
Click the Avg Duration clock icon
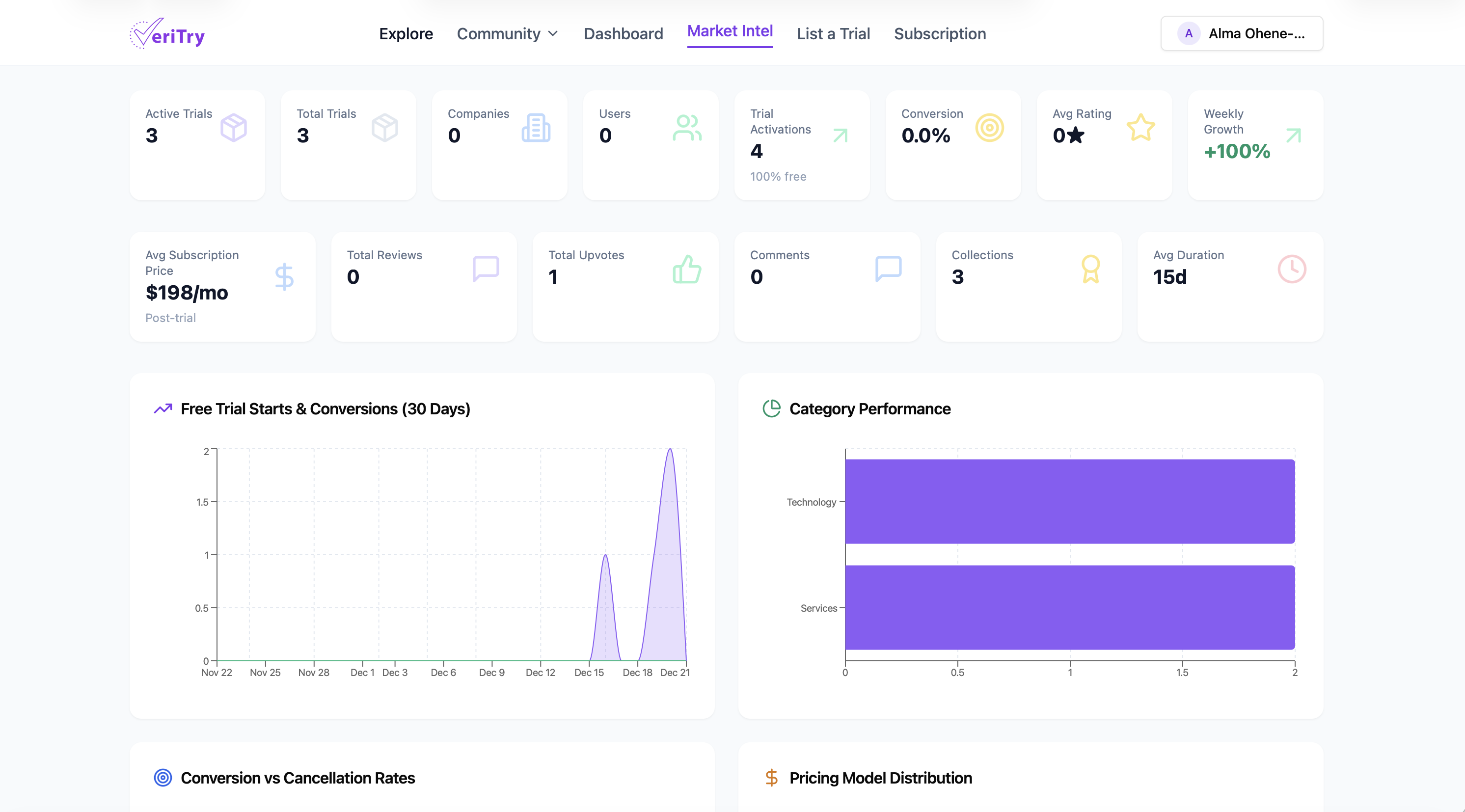[1292, 269]
